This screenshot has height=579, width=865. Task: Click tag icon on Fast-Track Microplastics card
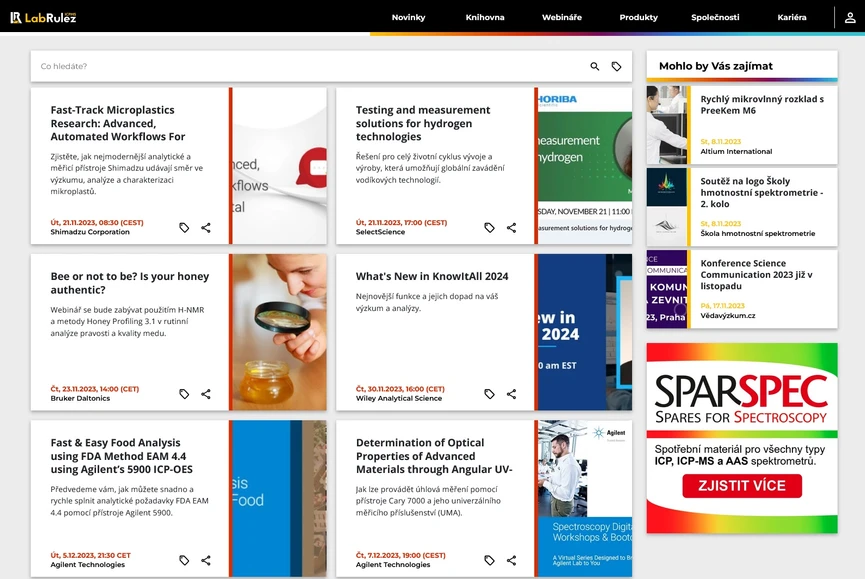click(x=184, y=227)
